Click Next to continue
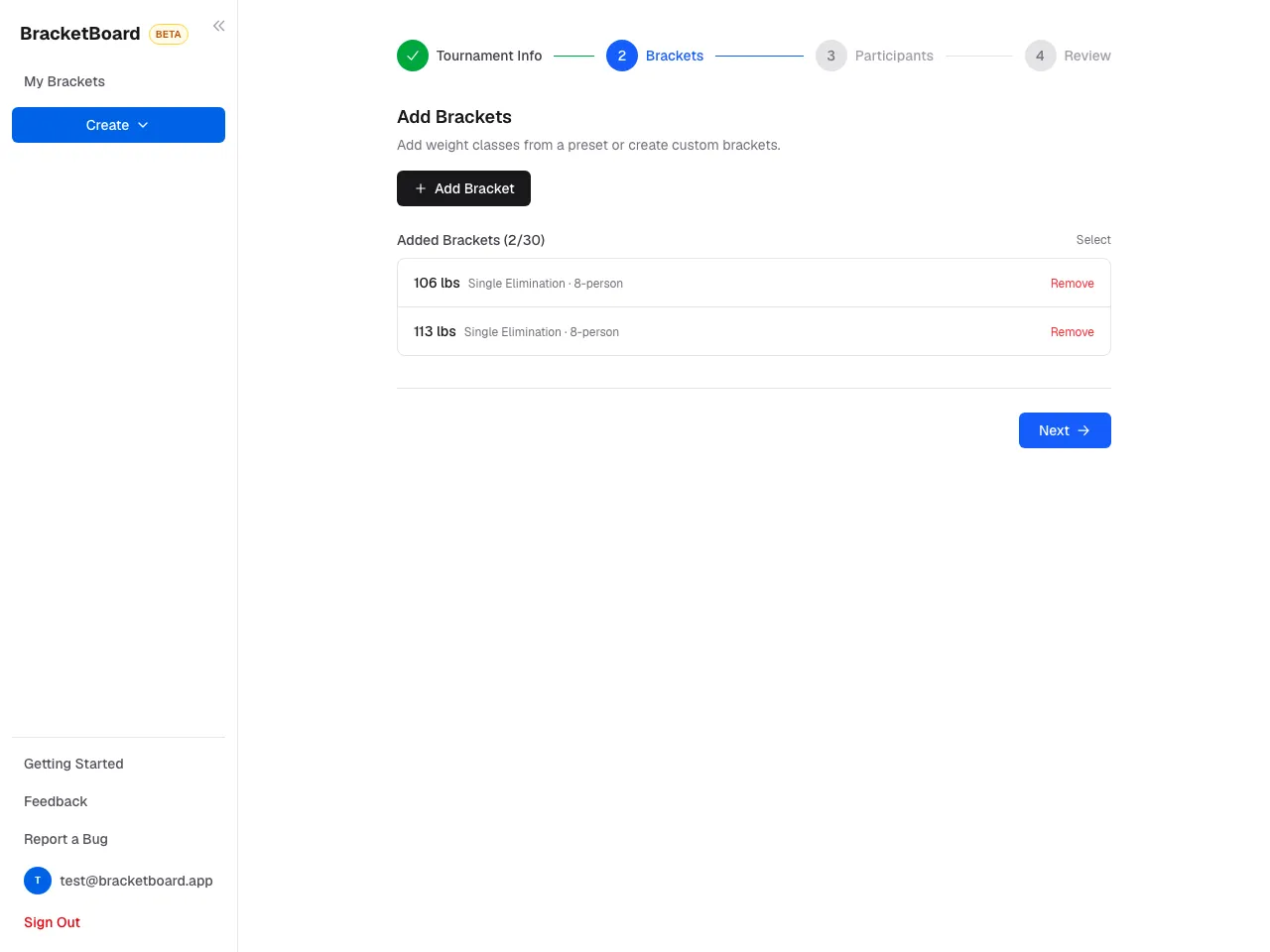Image resolution: width=1270 pixels, height=952 pixels. [1065, 430]
